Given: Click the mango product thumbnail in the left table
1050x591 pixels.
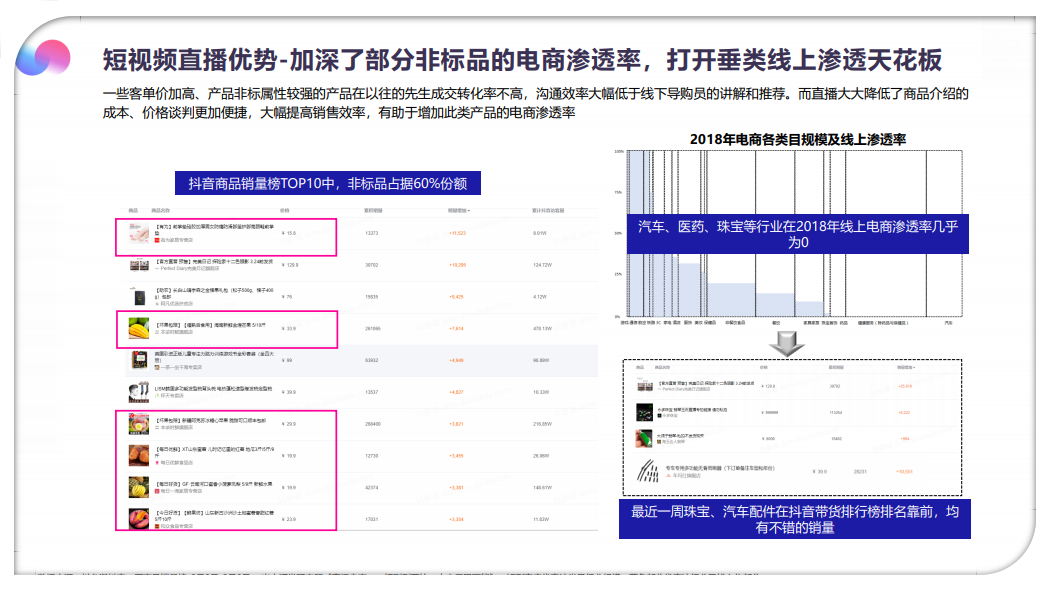Looking at the screenshot, I should point(137,327).
